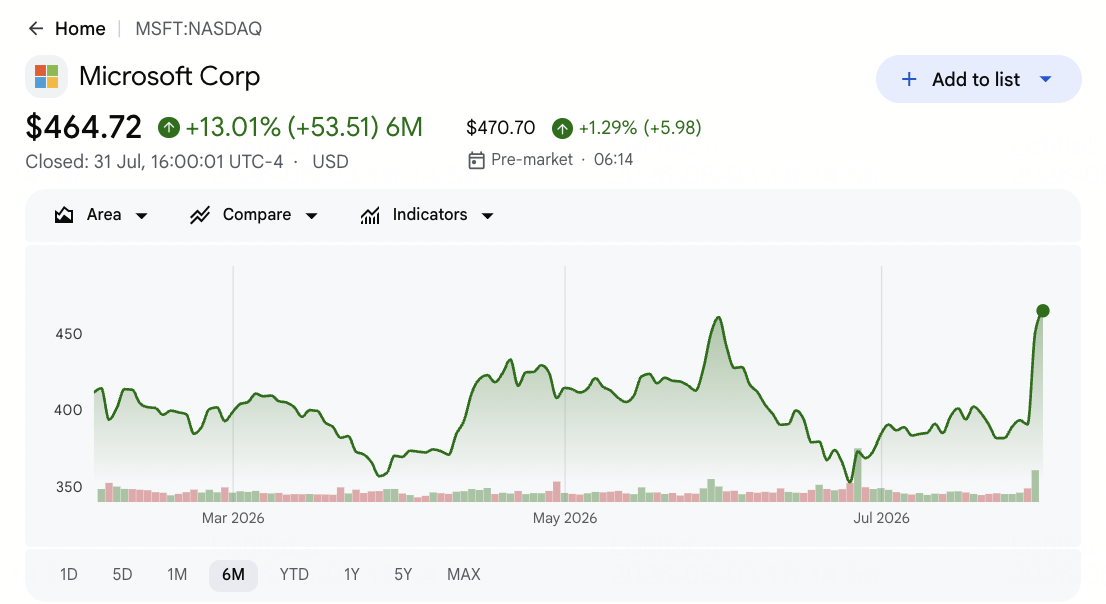Expand the Indicators dropdown arrow
The image size is (1106, 604).
pos(487,215)
